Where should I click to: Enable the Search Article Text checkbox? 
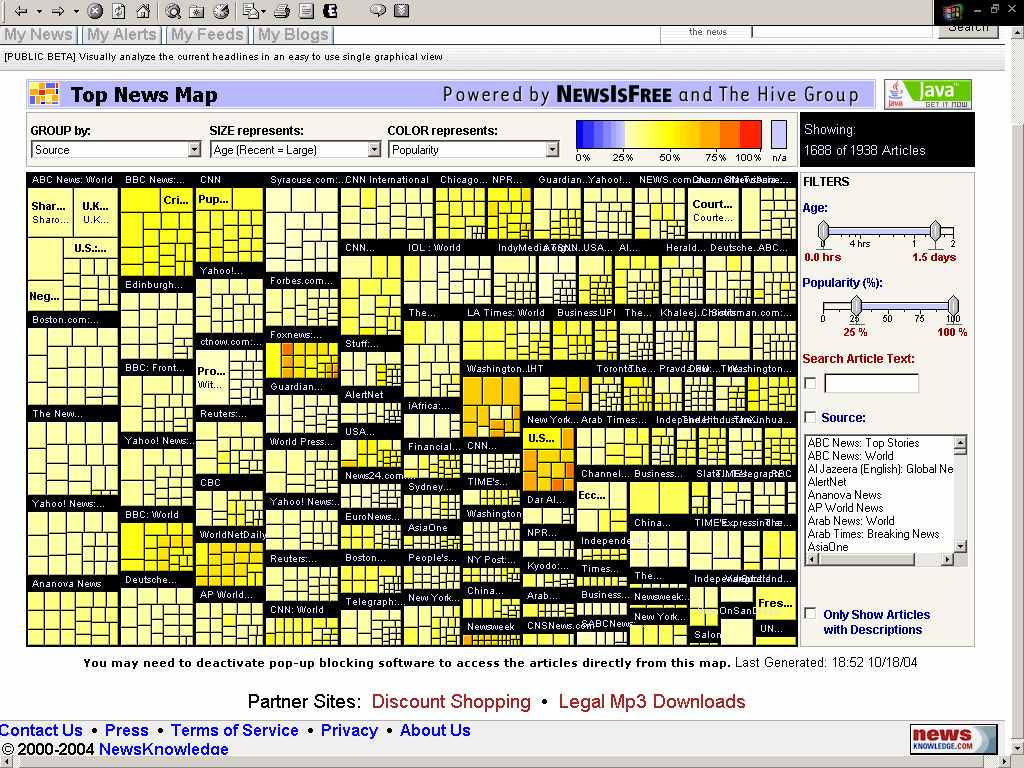tap(810, 383)
